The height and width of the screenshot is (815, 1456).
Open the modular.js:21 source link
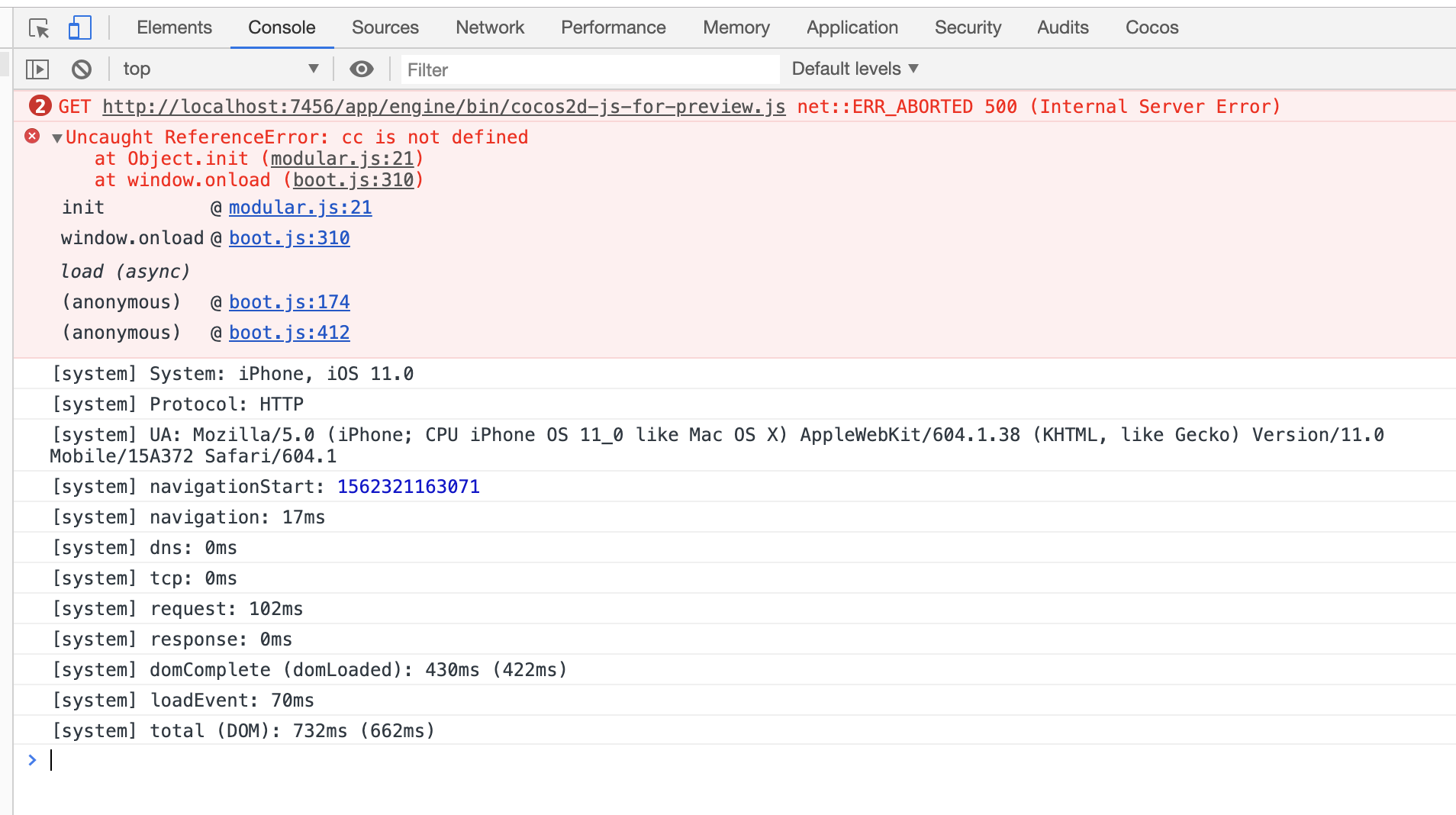tap(300, 208)
